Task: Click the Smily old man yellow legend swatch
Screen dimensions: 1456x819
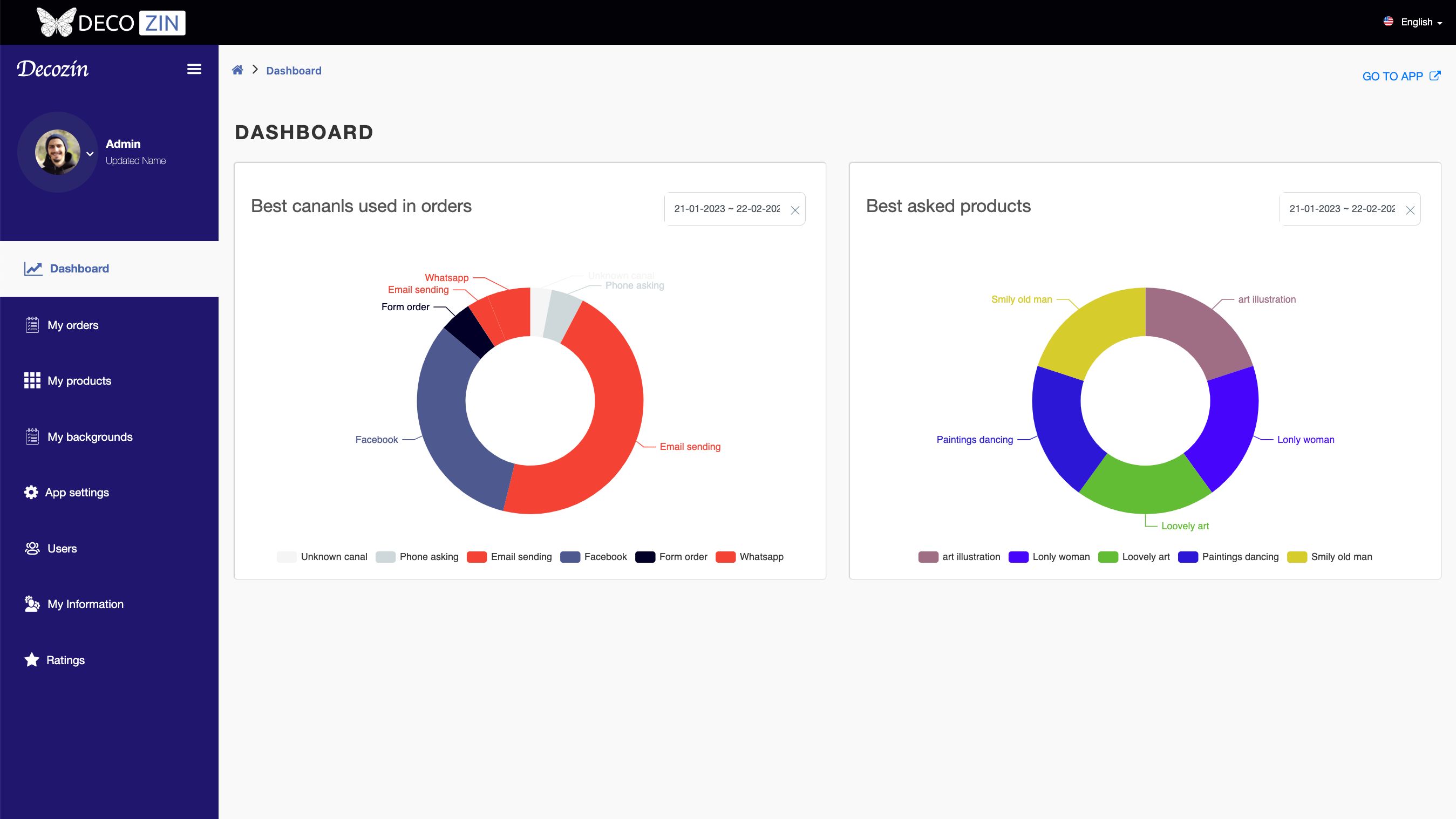Action: coord(1297,557)
